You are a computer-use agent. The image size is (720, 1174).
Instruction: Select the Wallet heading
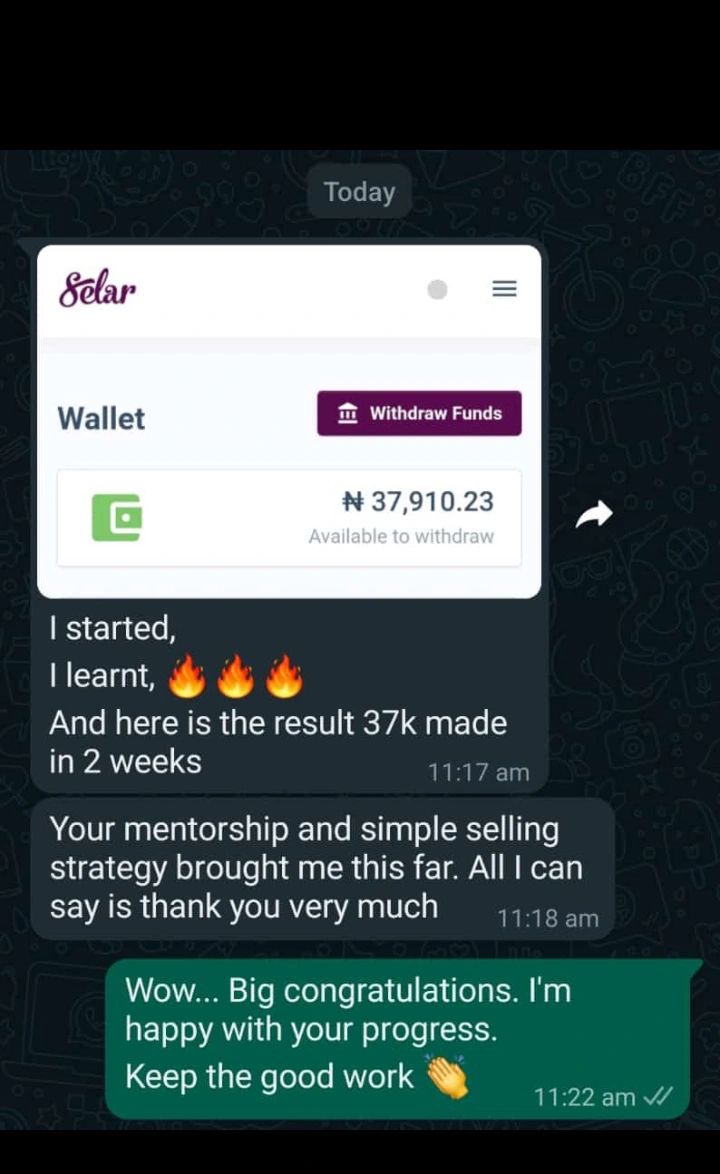pos(101,419)
